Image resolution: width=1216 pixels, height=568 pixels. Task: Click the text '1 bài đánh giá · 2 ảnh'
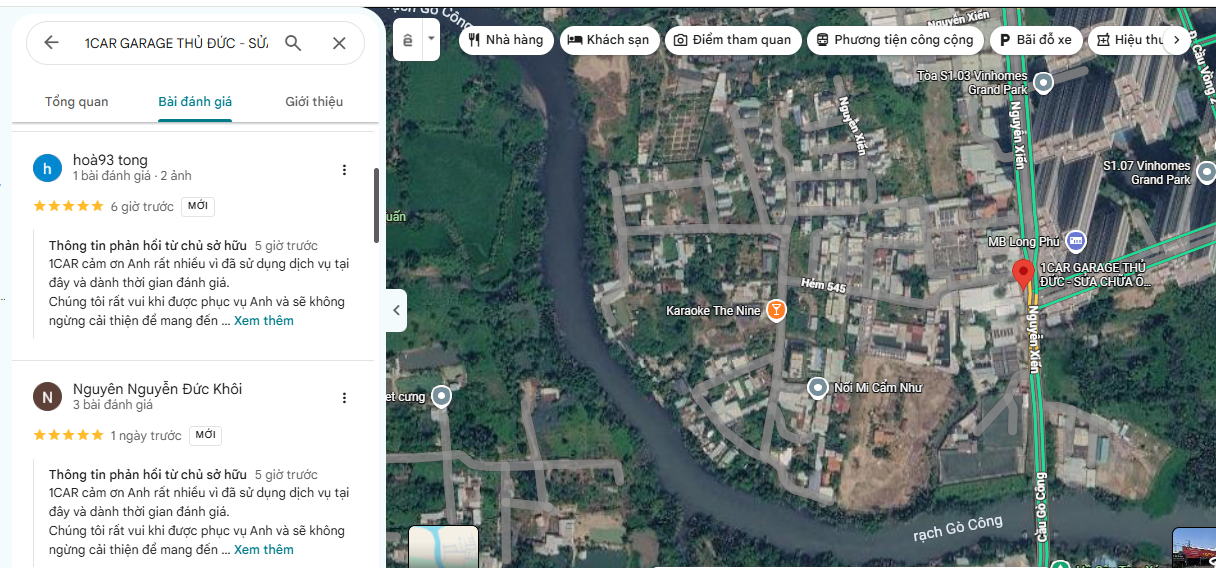point(132,176)
